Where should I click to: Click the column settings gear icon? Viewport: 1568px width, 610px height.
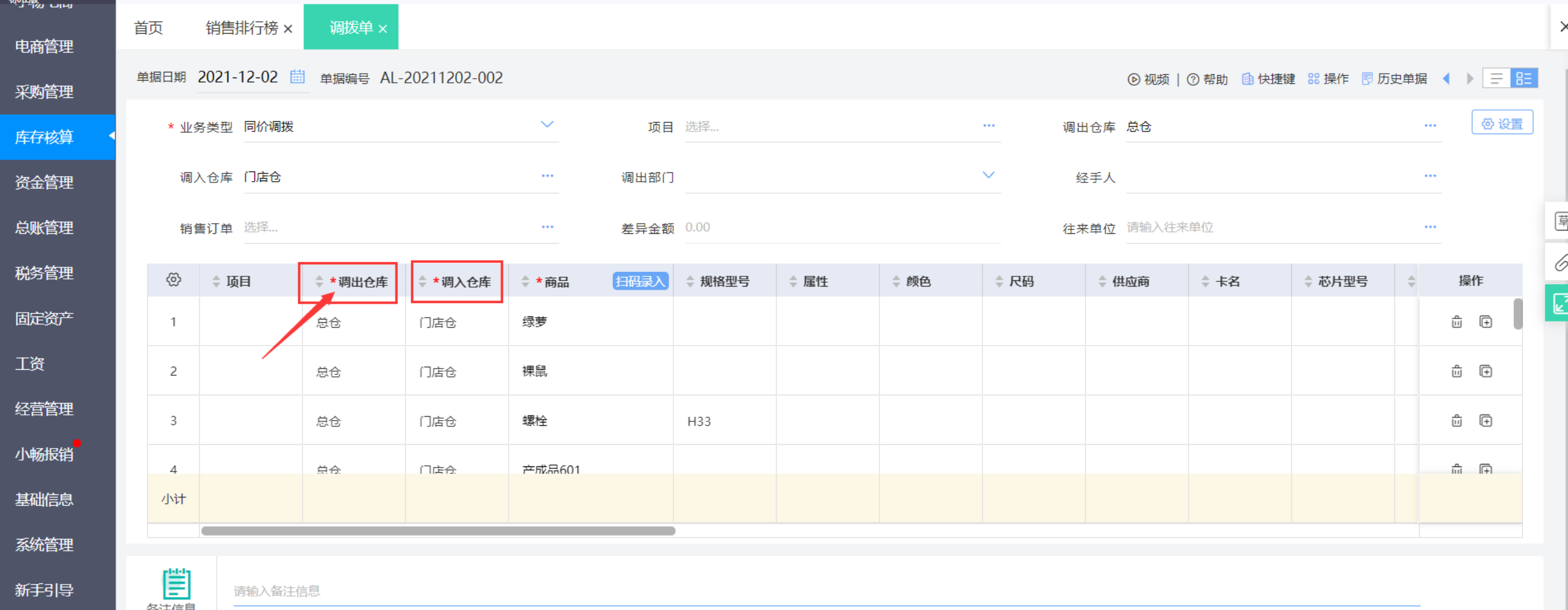174,280
